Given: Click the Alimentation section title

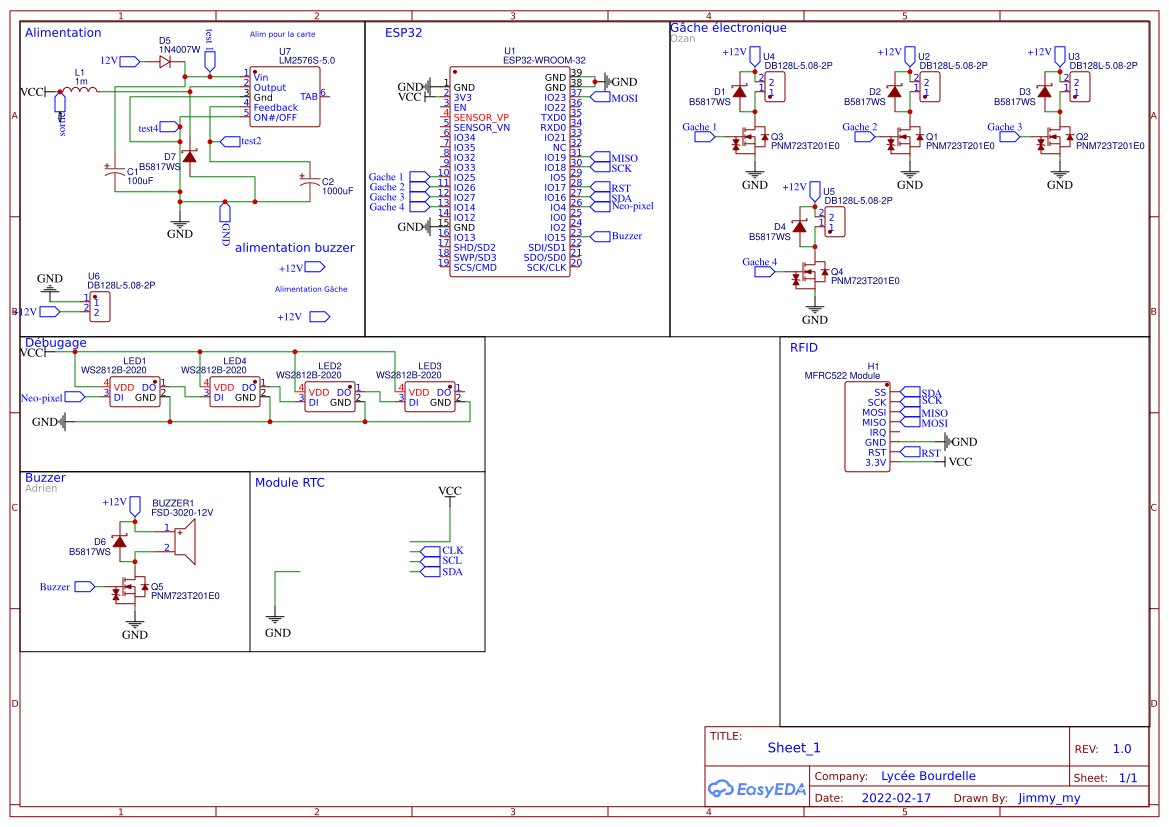Looking at the screenshot, I should [x=63, y=33].
